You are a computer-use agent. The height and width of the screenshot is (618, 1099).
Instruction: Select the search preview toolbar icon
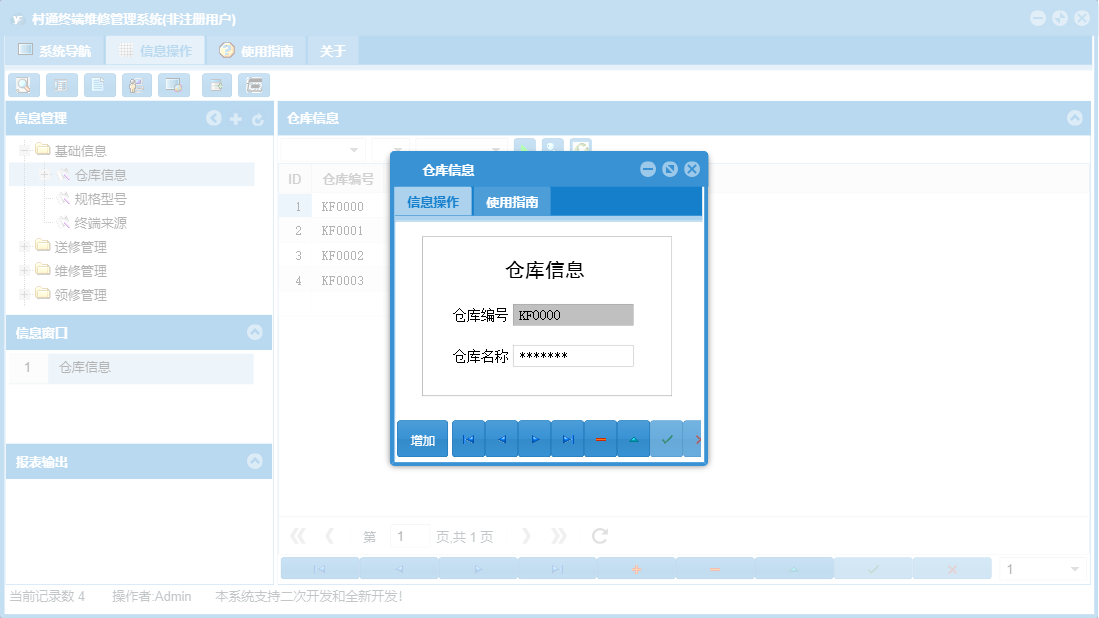tap(24, 85)
